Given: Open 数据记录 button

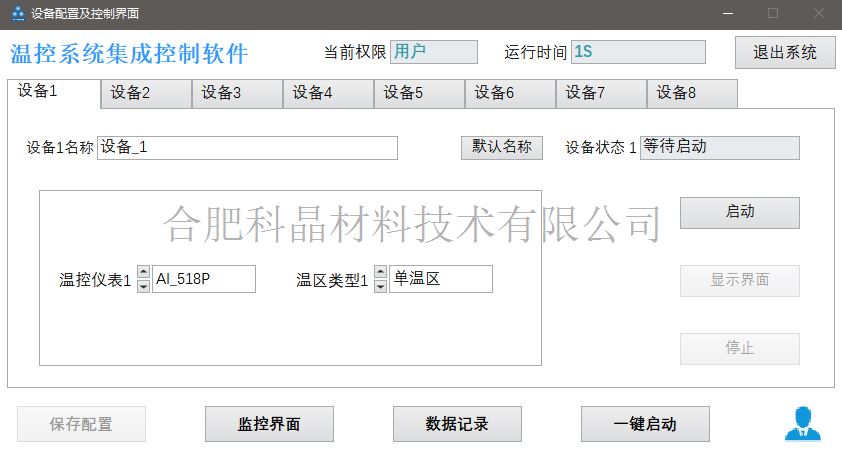Looking at the screenshot, I should coord(457,424).
